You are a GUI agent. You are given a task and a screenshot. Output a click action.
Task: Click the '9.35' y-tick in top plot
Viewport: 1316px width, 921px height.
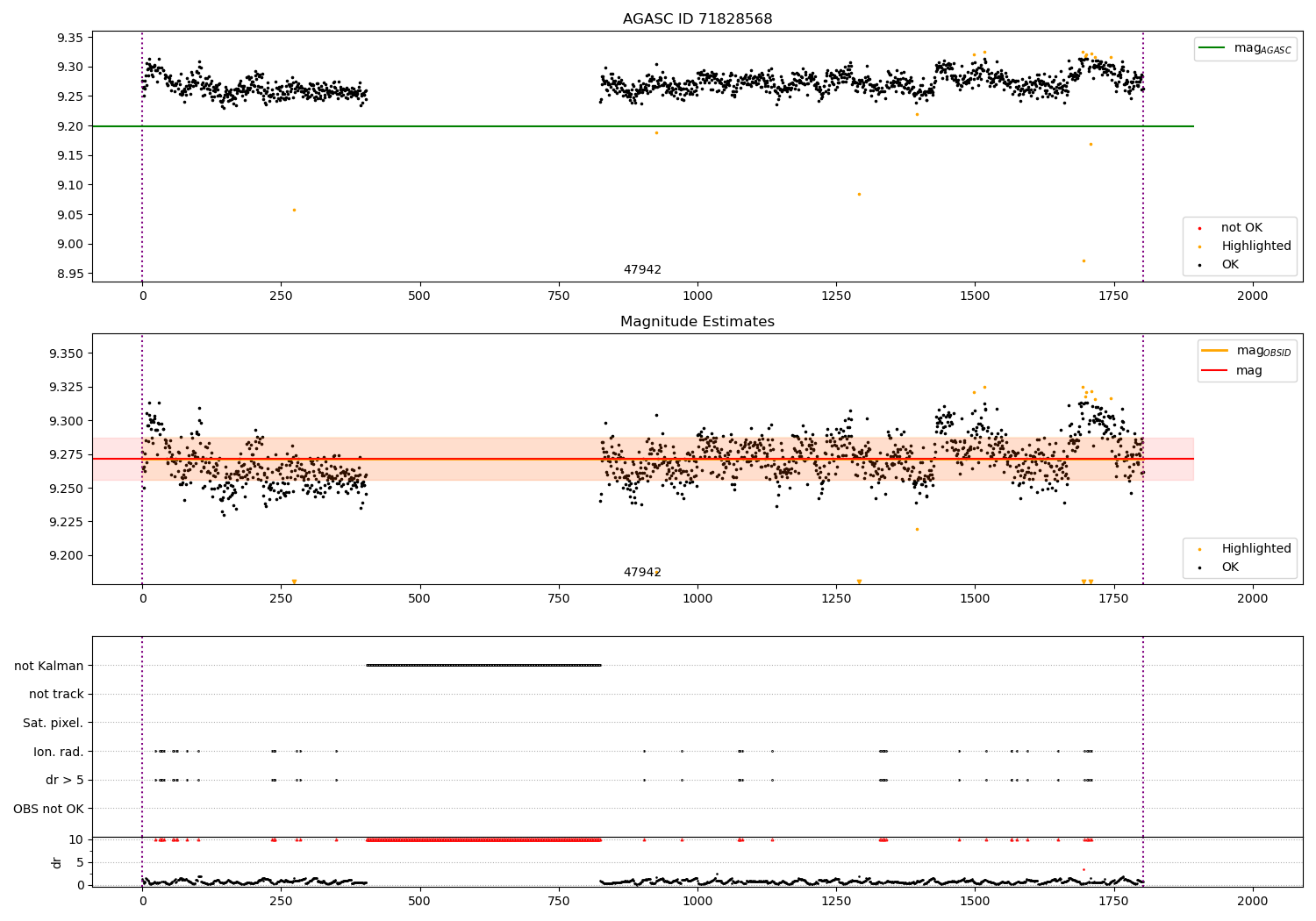click(x=70, y=38)
